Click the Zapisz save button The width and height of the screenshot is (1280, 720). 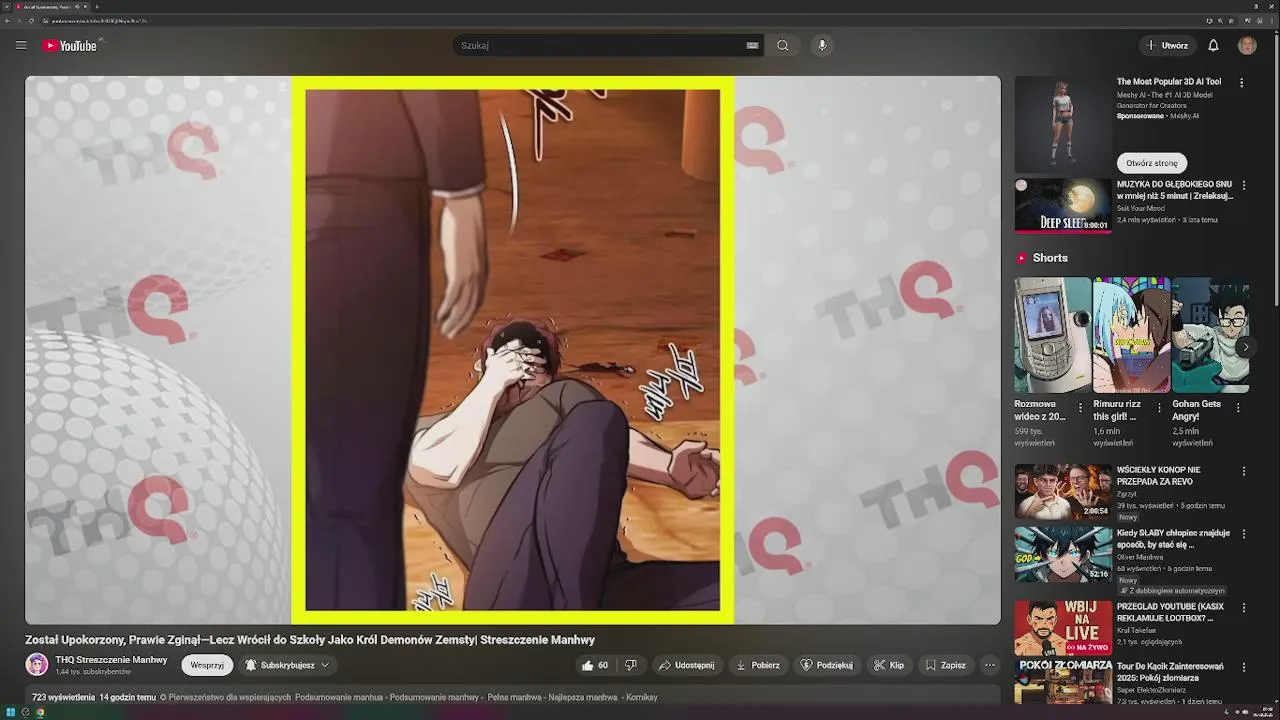pyautogui.click(x=945, y=665)
